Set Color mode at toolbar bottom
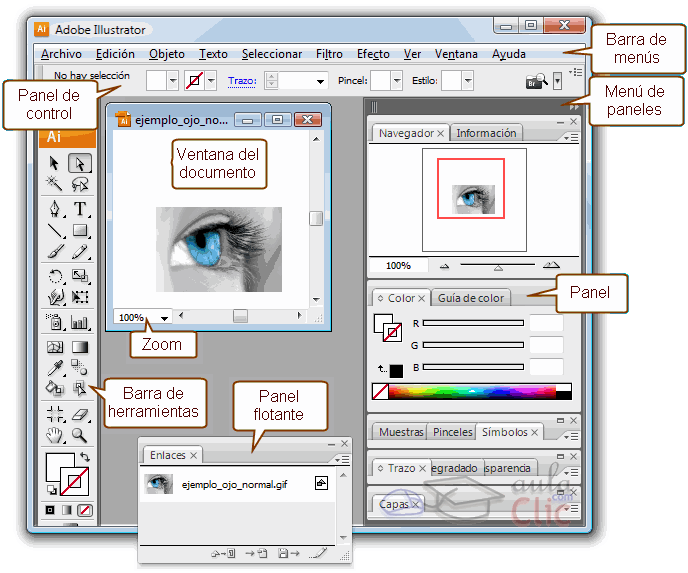This screenshot has height=573, width=688. (x=50, y=510)
